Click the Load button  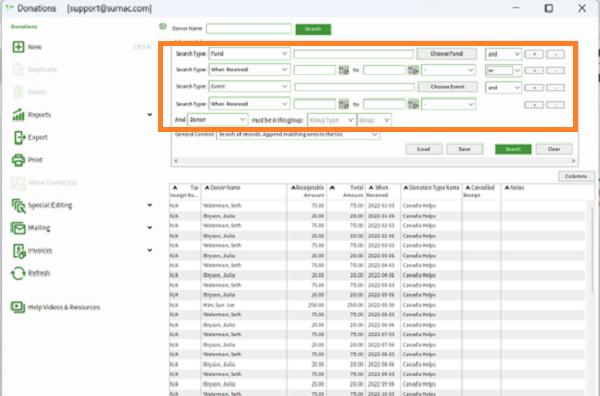click(x=424, y=149)
